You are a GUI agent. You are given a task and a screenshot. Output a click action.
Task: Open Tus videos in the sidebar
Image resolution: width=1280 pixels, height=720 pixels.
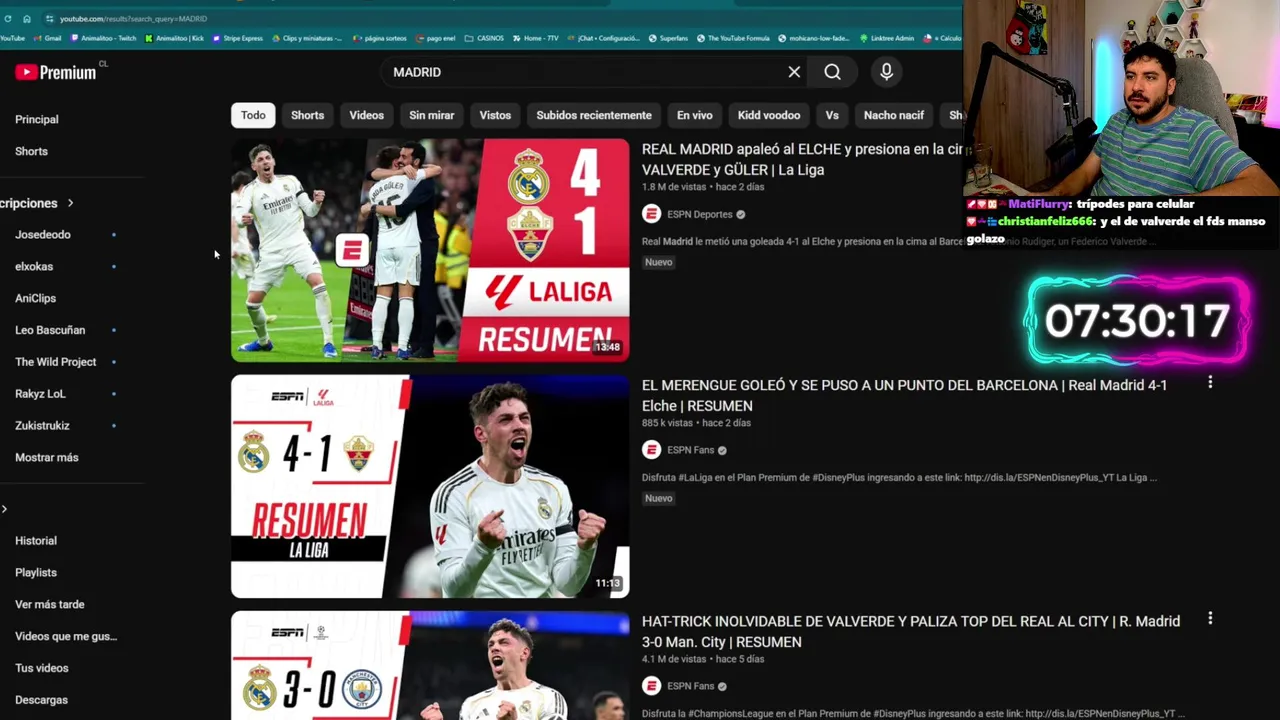click(42, 668)
